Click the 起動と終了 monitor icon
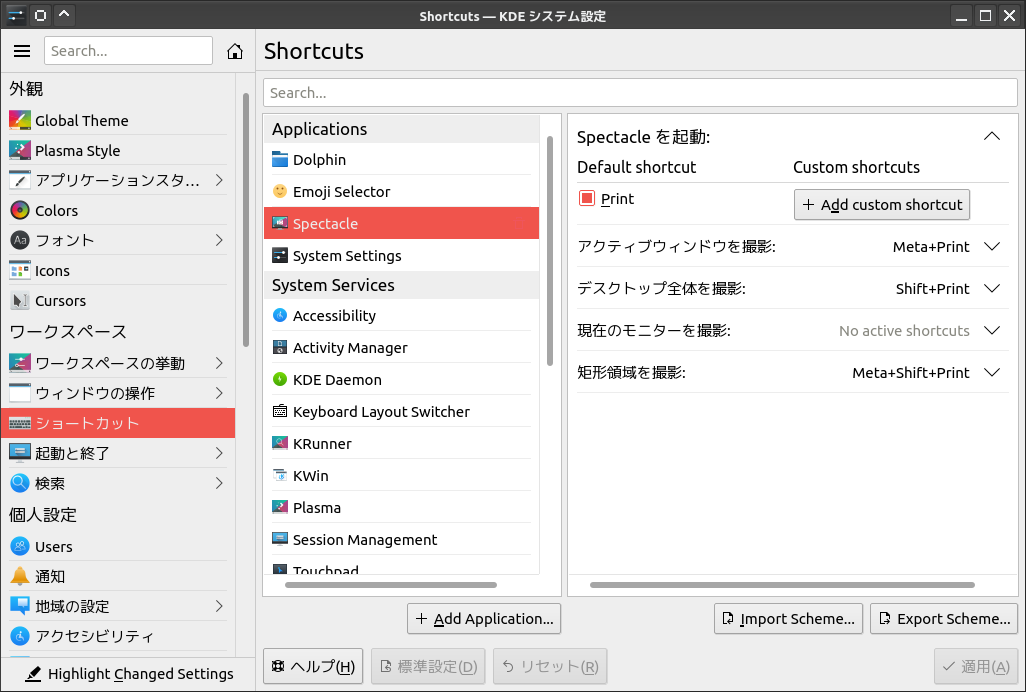The width and height of the screenshot is (1026, 692). pyautogui.click(x=20, y=453)
